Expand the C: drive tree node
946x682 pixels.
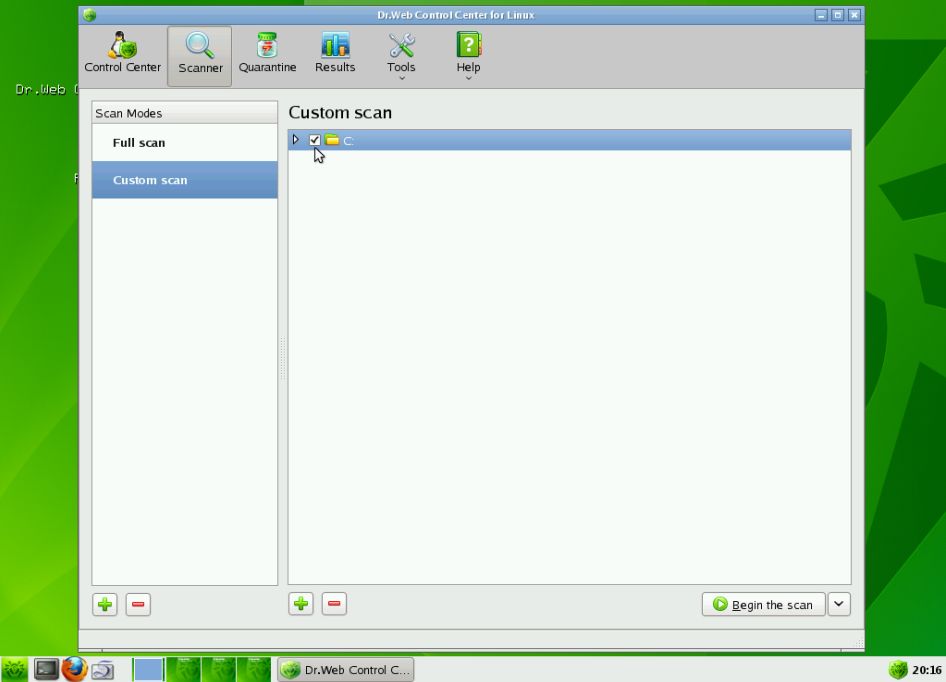296,140
